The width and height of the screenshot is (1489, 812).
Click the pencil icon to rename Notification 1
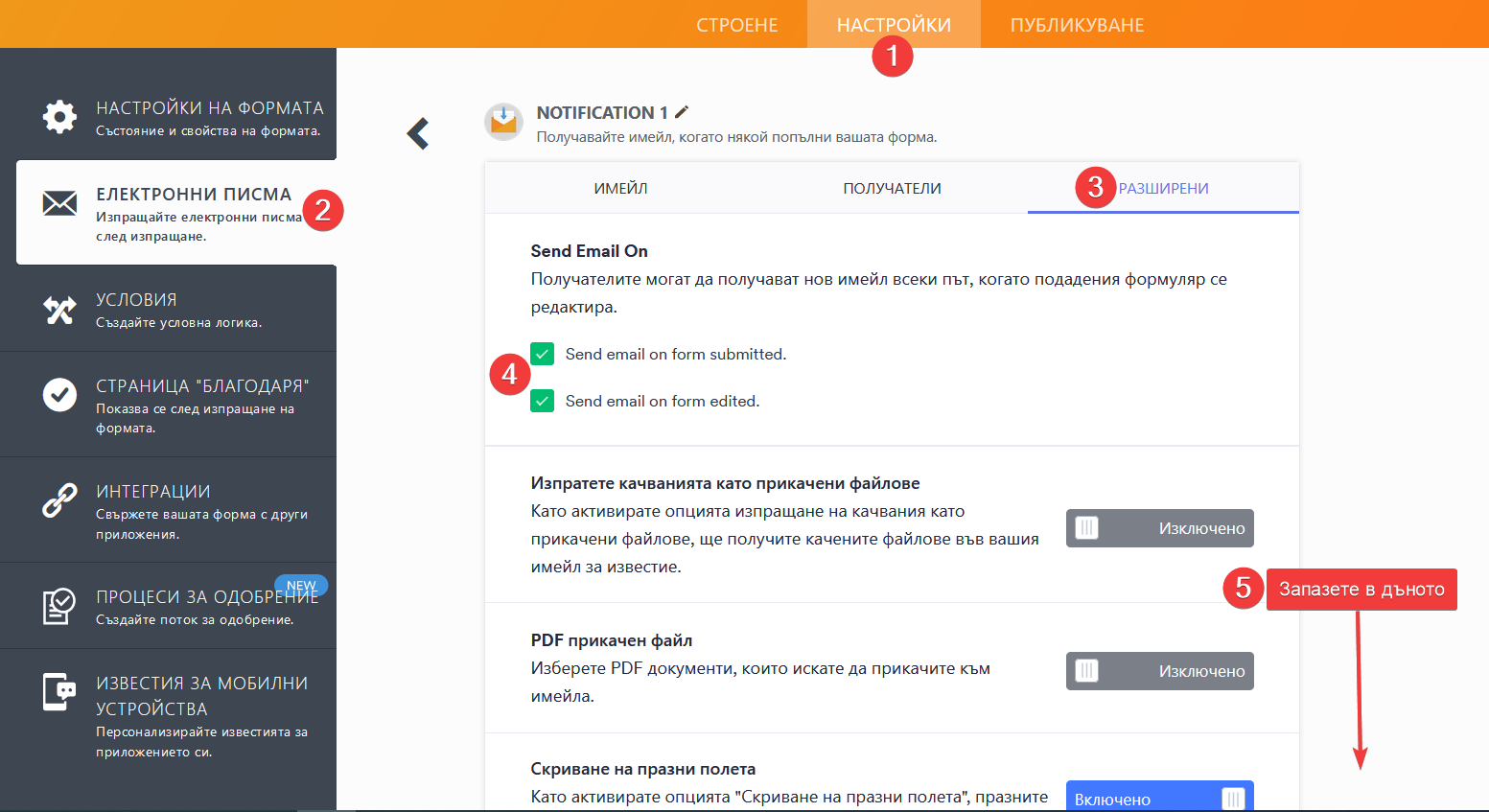[682, 112]
